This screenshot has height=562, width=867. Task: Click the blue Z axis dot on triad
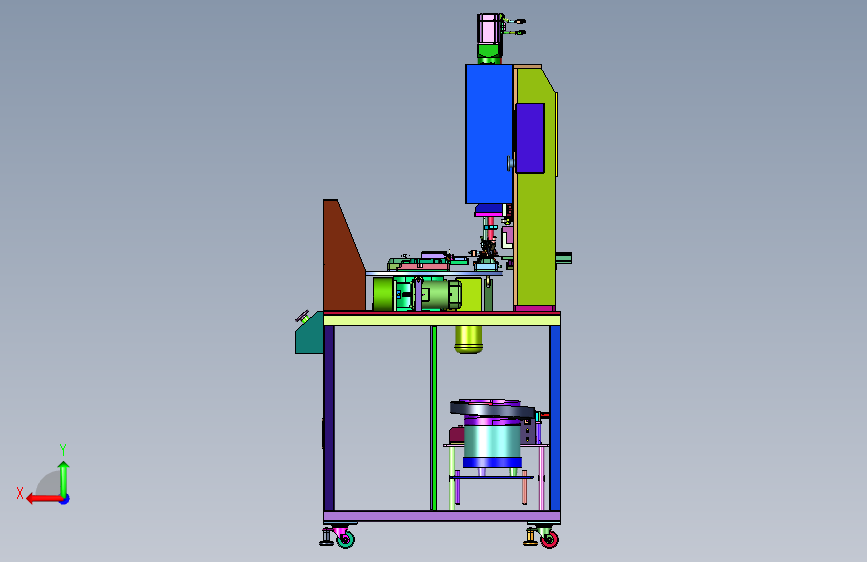[65, 499]
